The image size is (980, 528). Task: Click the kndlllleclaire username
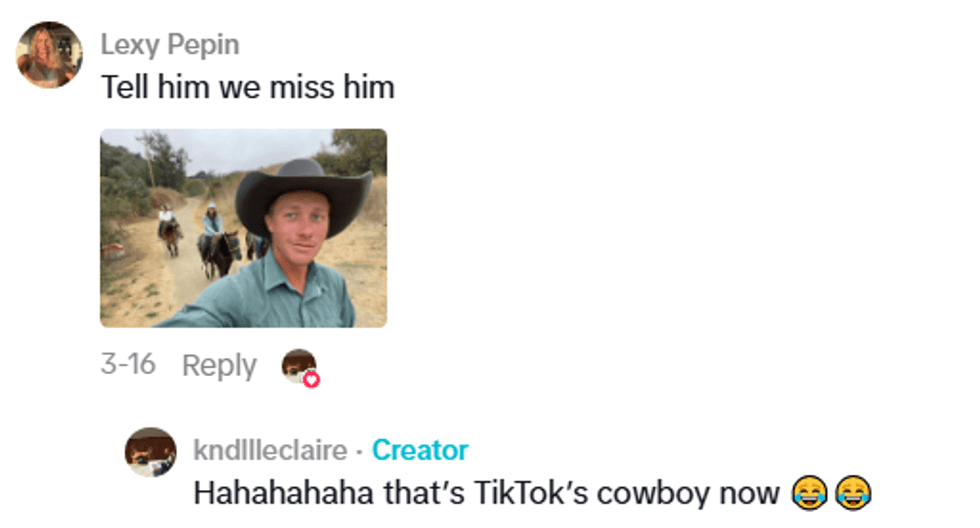(270, 451)
